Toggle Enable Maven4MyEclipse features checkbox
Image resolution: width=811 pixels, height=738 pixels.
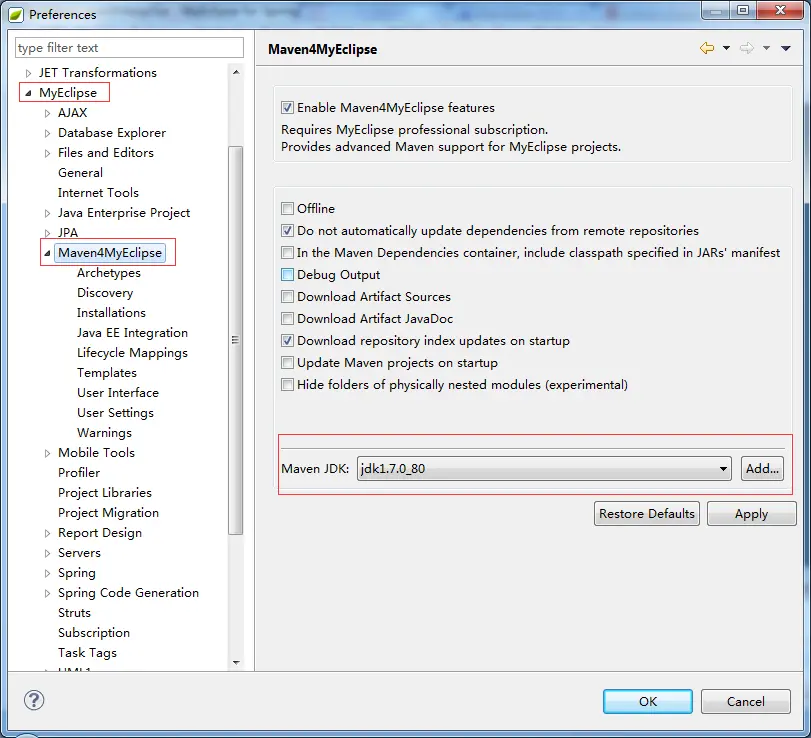tap(287, 108)
